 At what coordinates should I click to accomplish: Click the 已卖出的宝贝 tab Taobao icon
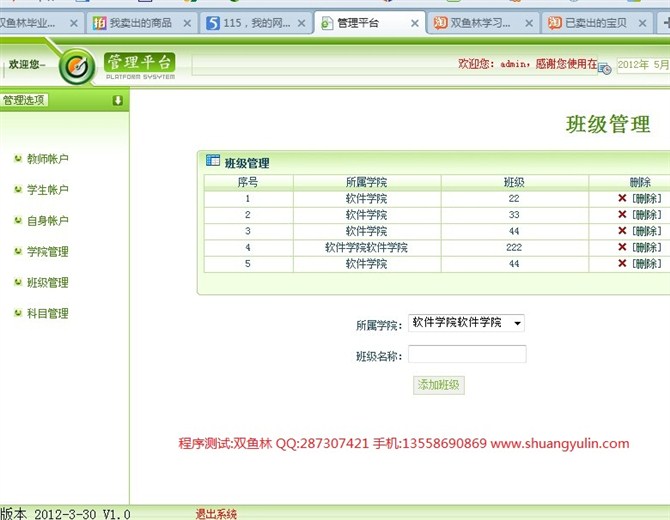point(555,23)
